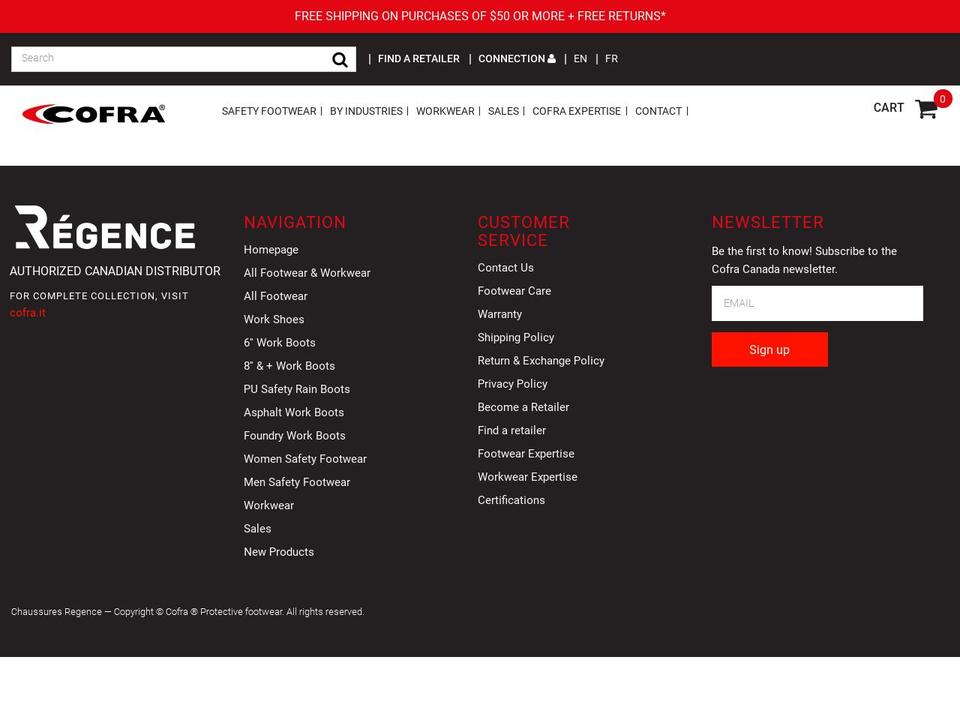Open Privacy Policy link
The image size is (960, 720).
pos(512,384)
